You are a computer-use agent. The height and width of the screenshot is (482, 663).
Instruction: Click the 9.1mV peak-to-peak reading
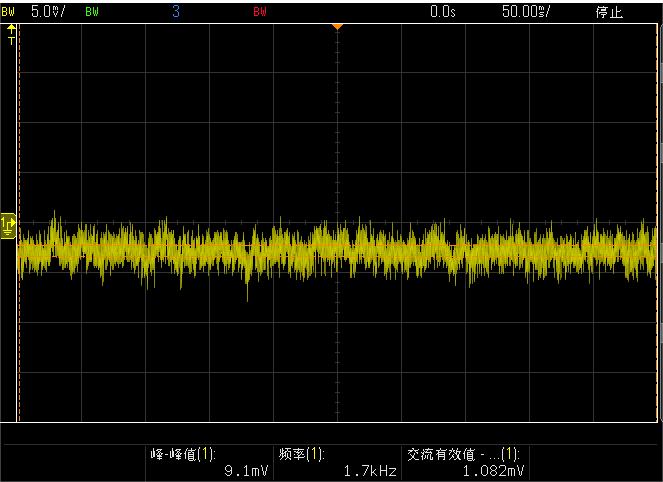247,470
